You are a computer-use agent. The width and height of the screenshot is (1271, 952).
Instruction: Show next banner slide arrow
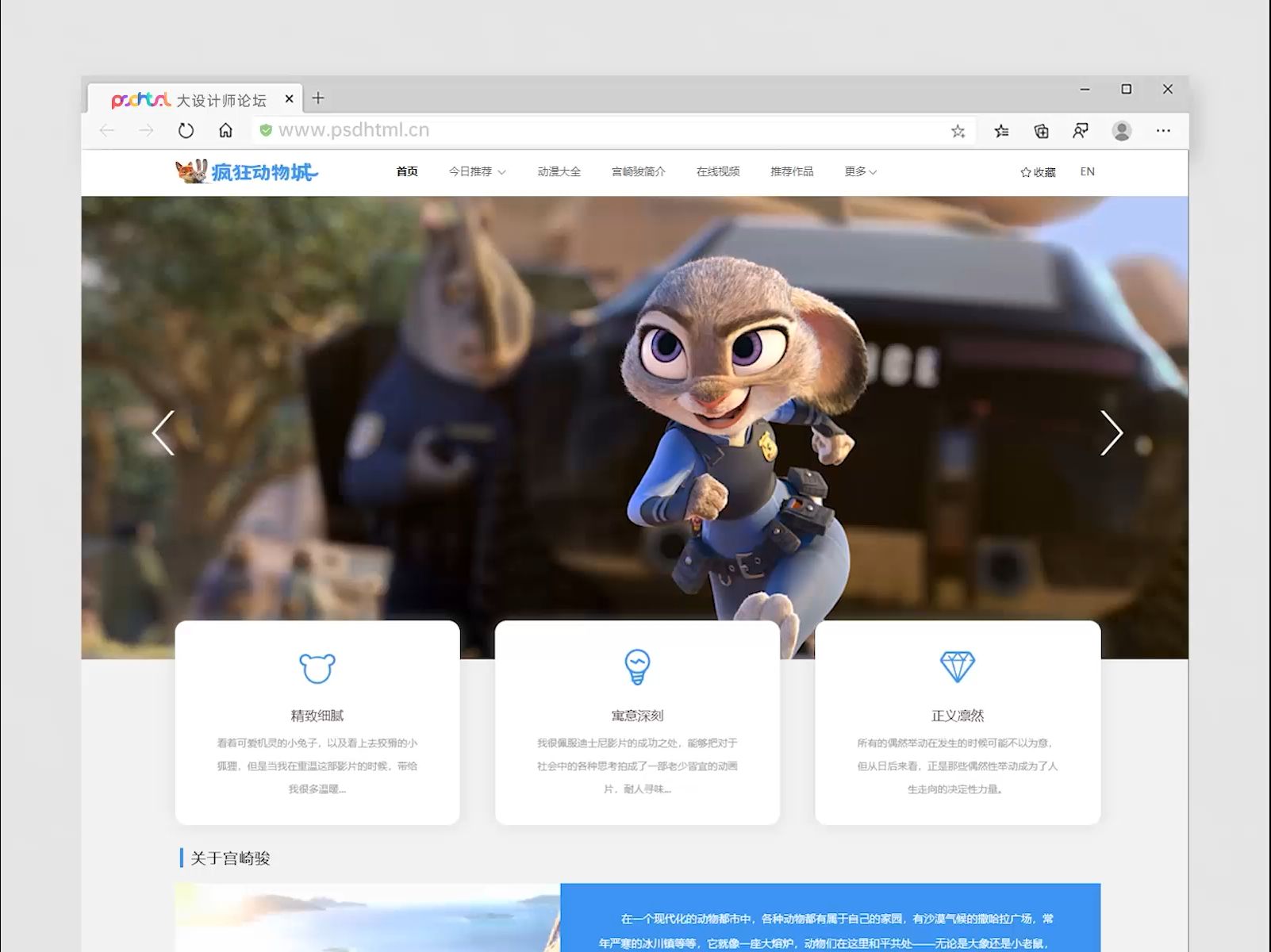click(x=1111, y=433)
